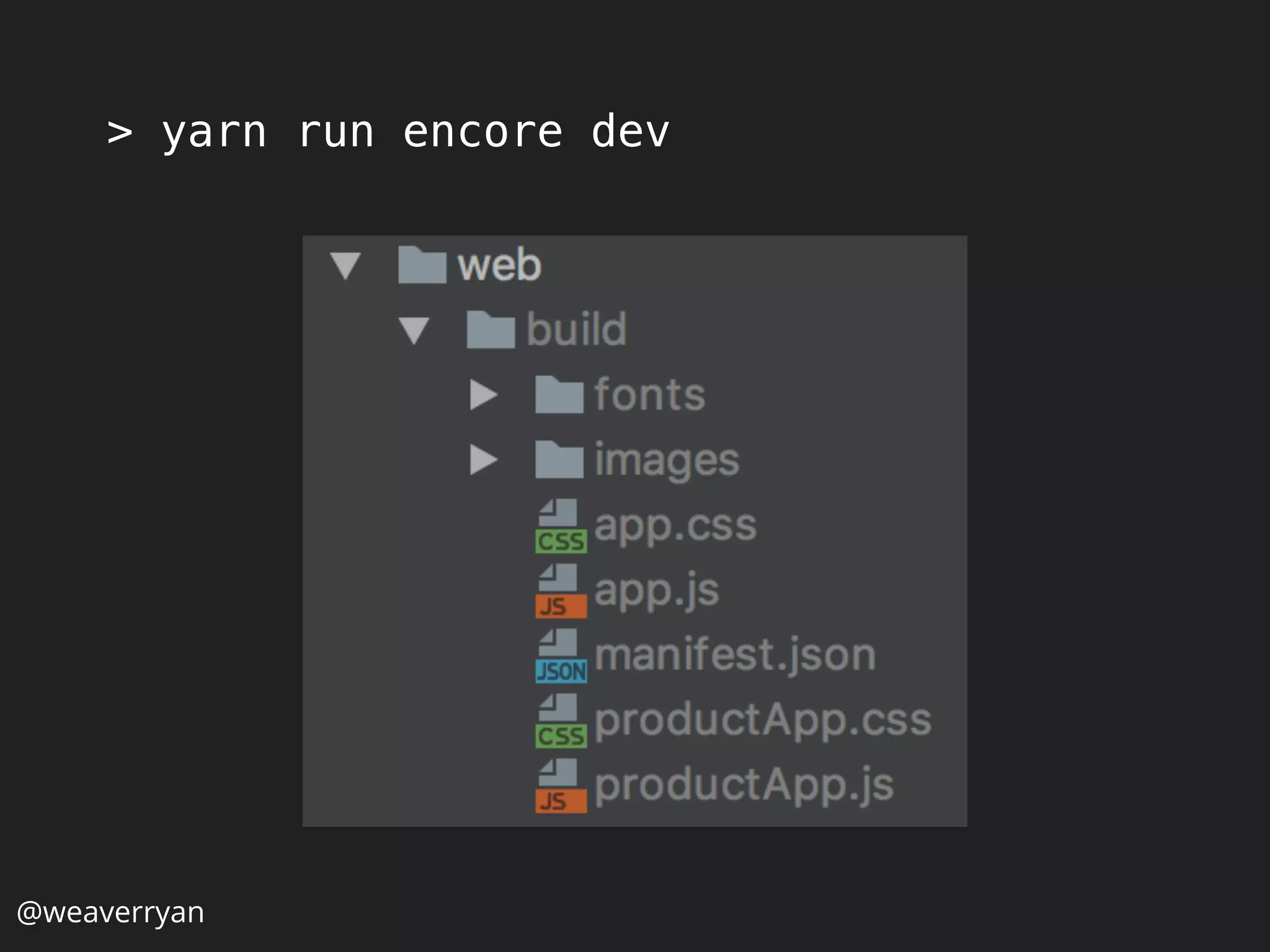
Task: Collapse the build folder arrow
Action: point(414,330)
